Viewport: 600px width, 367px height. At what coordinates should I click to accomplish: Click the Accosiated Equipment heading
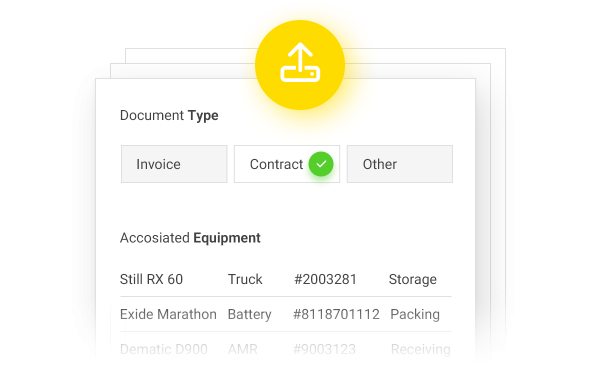(x=190, y=238)
